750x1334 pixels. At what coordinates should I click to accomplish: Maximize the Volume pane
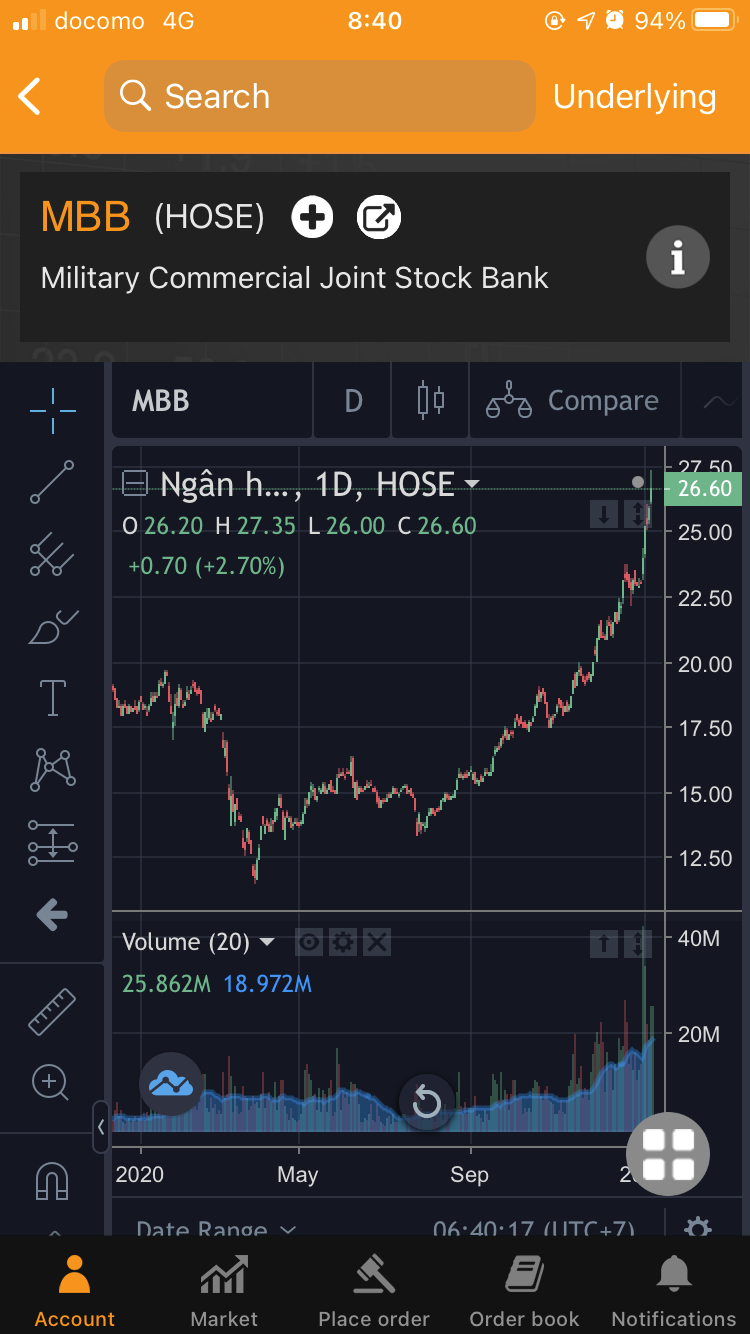click(638, 942)
